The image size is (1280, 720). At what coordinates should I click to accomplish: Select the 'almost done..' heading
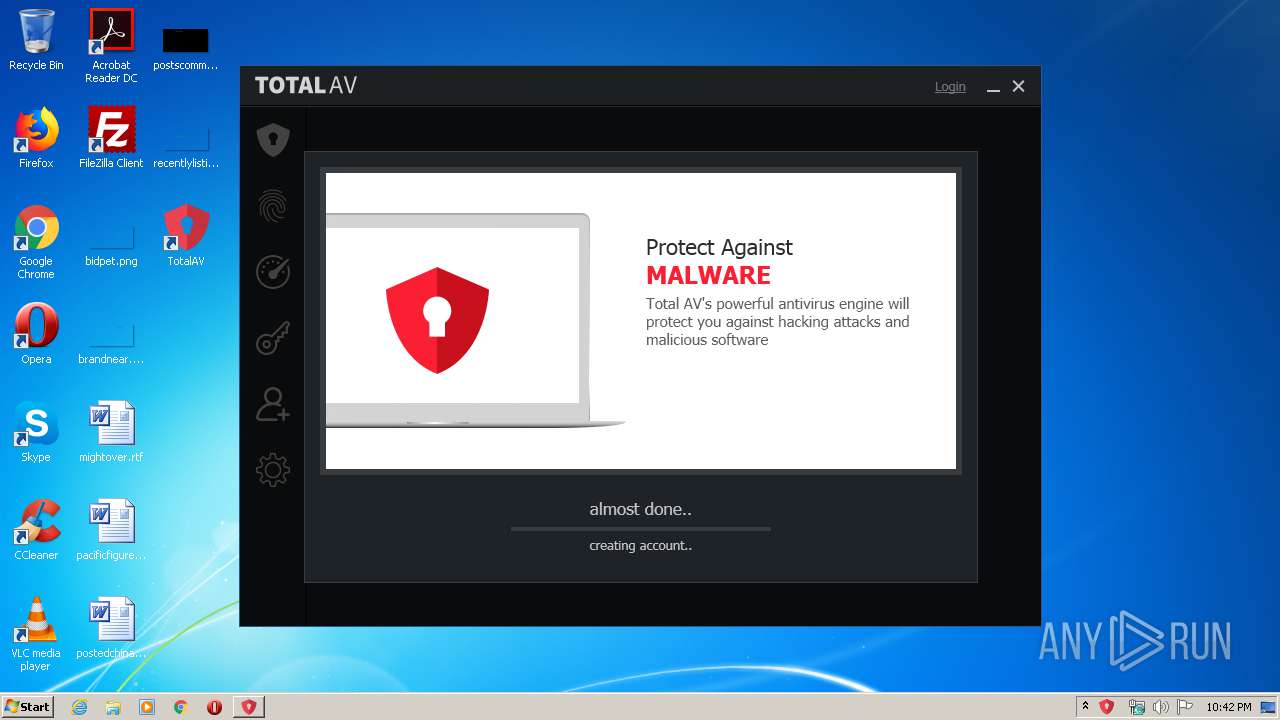click(x=640, y=509)
